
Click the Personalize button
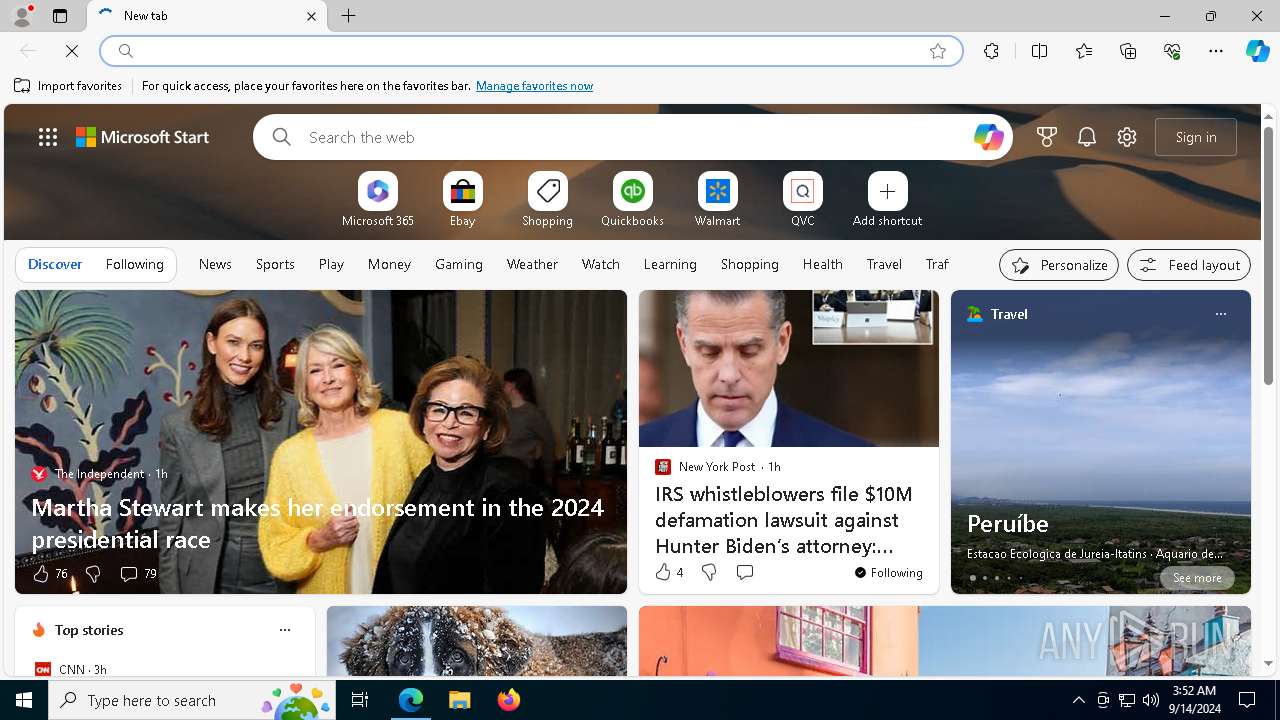pyautogui.click(x=1059, y=265)
